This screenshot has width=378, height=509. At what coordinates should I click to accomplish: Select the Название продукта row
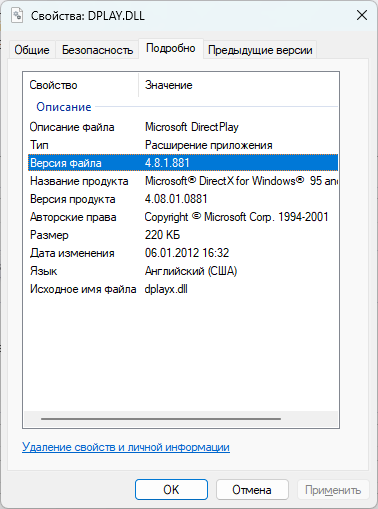[183, 181]
